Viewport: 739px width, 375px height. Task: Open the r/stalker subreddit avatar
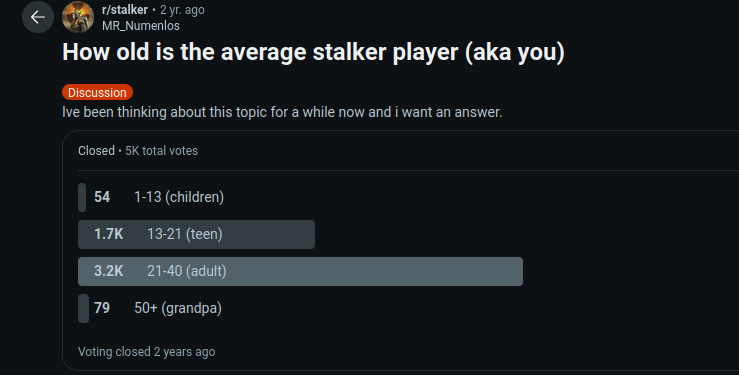point(78,17)
